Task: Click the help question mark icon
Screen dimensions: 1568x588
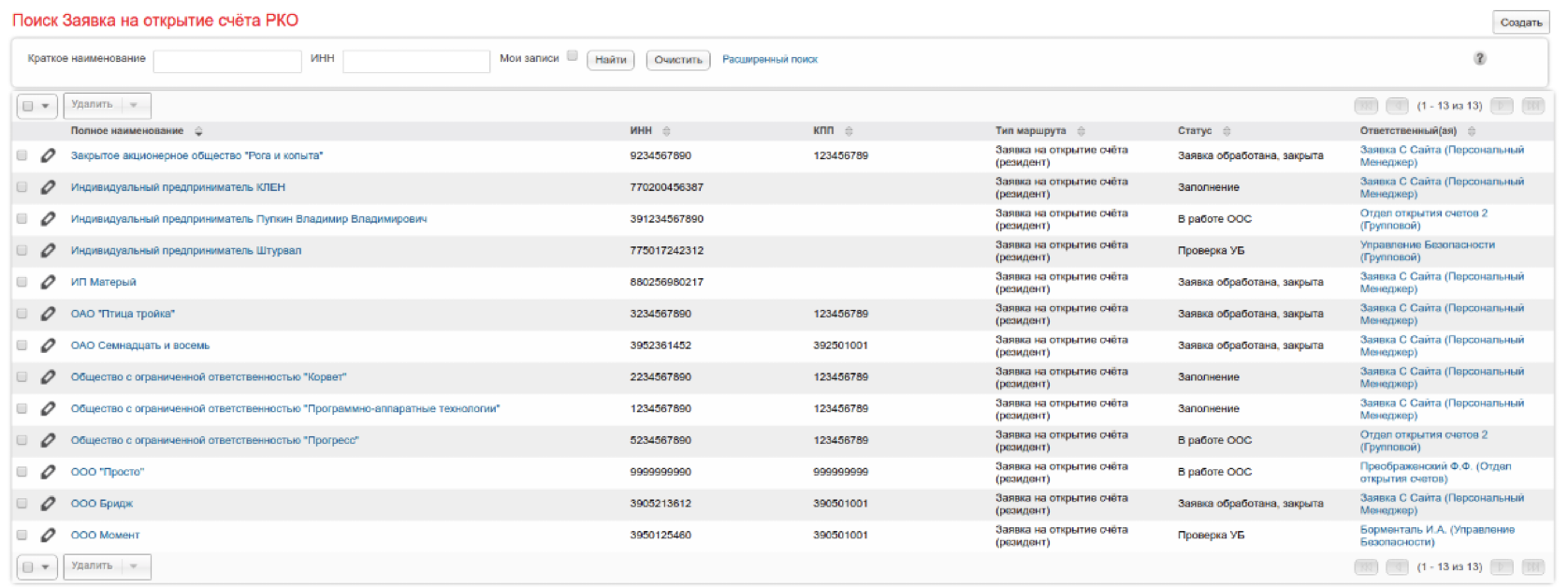Action: point(1479,58)
